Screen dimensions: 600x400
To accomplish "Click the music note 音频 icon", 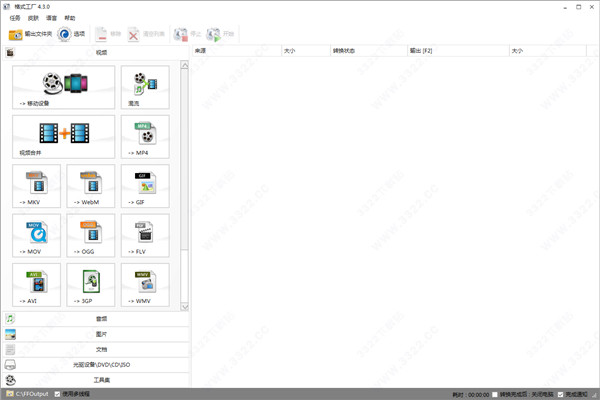I will click(10, 318).
